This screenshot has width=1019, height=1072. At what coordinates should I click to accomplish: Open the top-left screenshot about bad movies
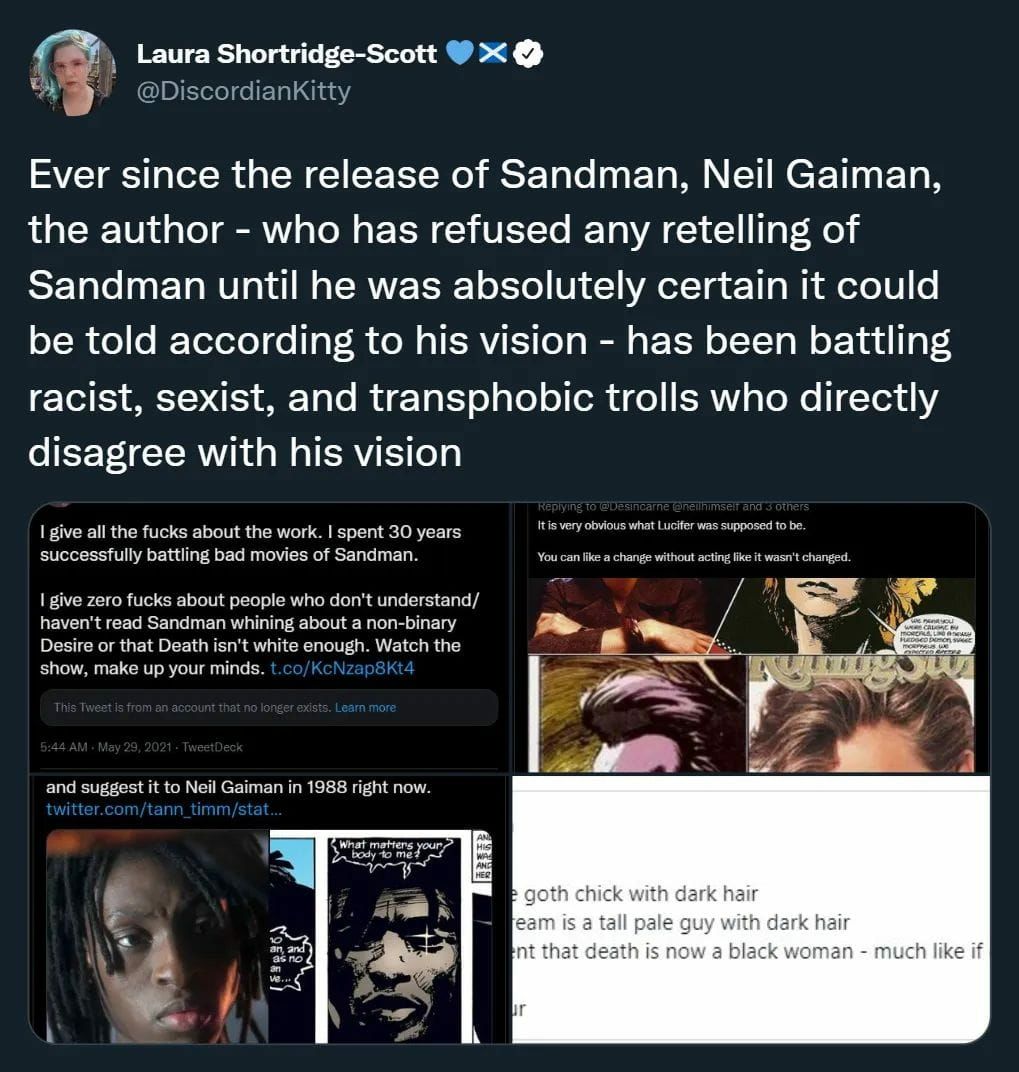pyautogui.click(x=269, y=637)
